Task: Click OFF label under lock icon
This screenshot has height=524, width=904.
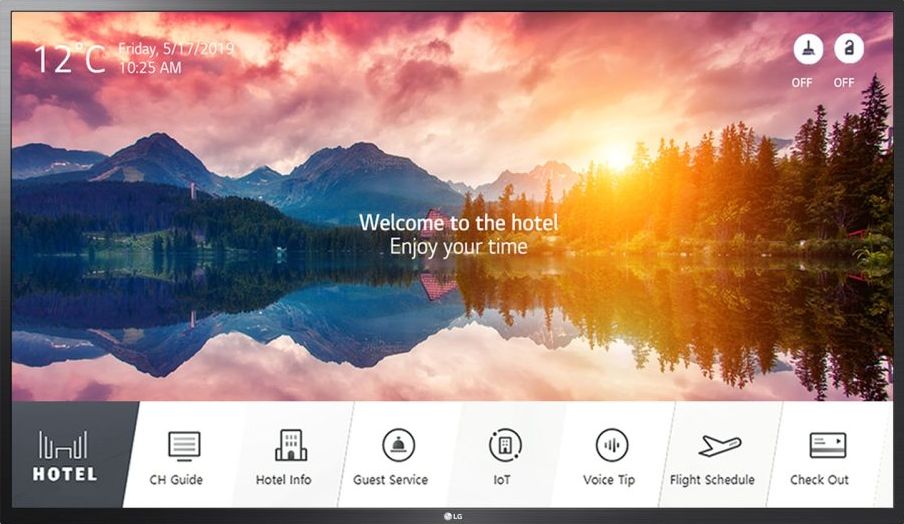Action: (844, 83)
